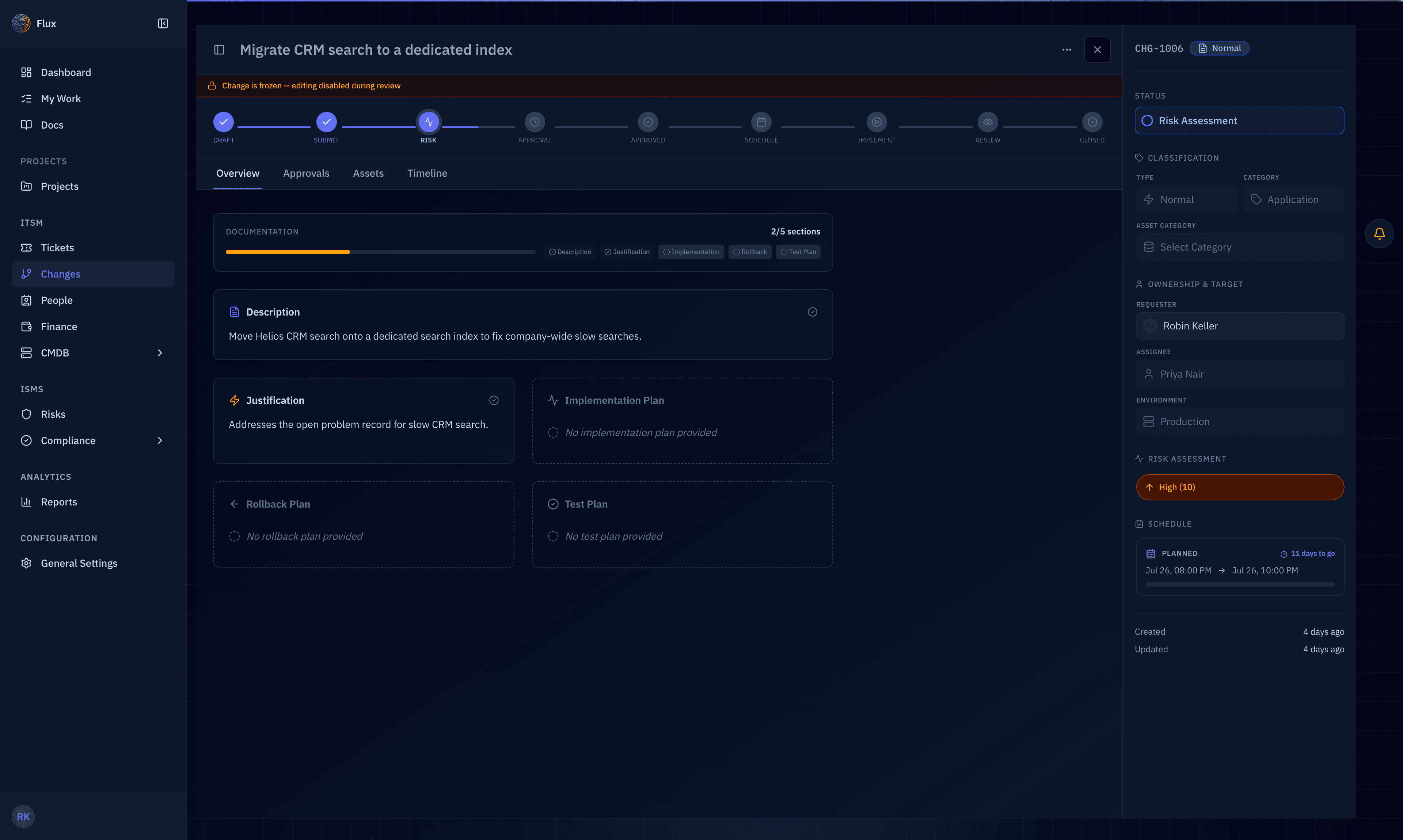The width and height of the screenshot is (1403, 840).
Task: Click the Planned schedule calendar icon
Action: [x=1151, y=554]
